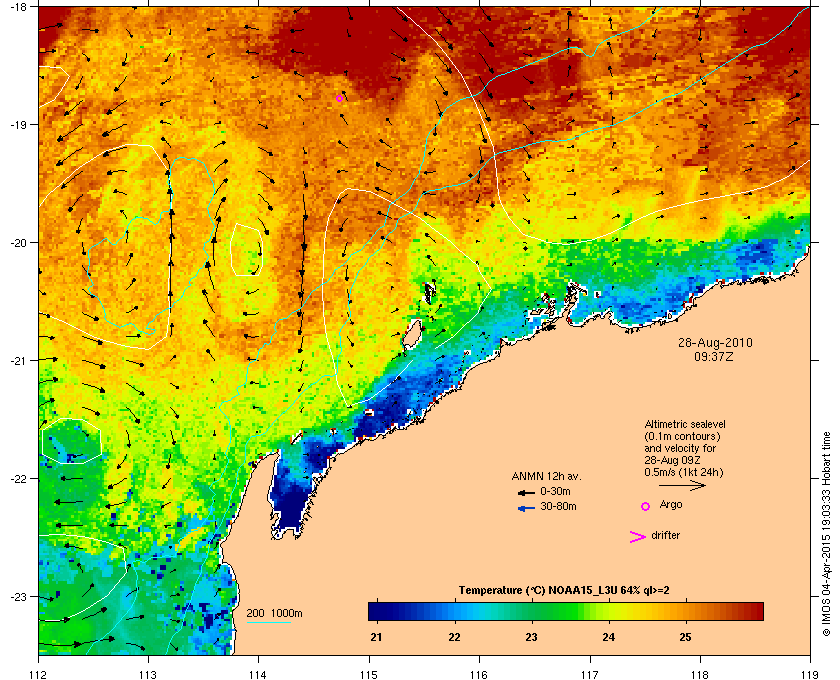The width and height of the screenshot is (840, 680).
Task: Click the Temperature NOAA15_L3U colorbar title
Action: [x=564, y=591]
